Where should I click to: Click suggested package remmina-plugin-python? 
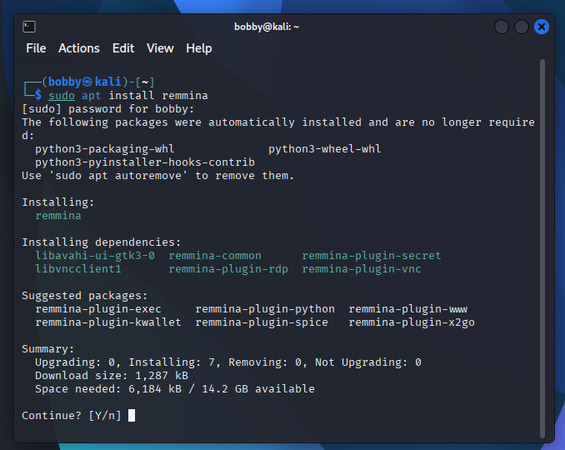pos(265,309)
